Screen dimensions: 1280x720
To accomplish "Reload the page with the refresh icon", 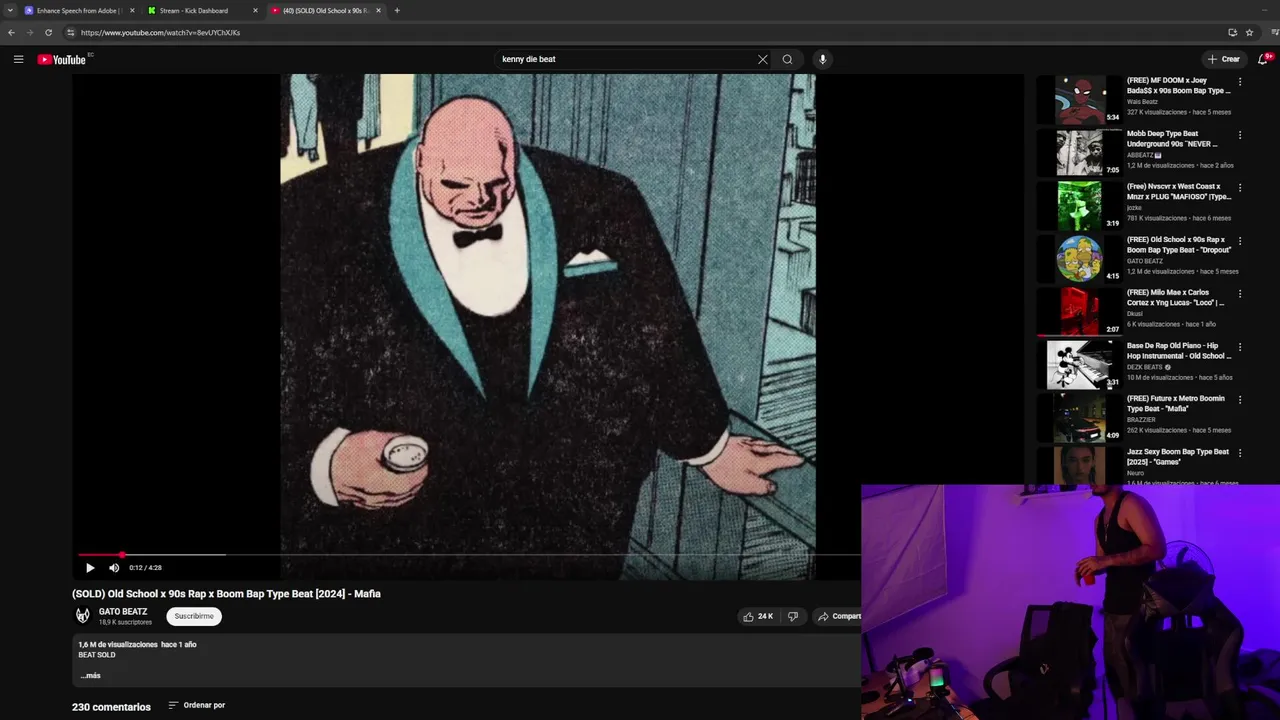I will (x=48, y=32).
